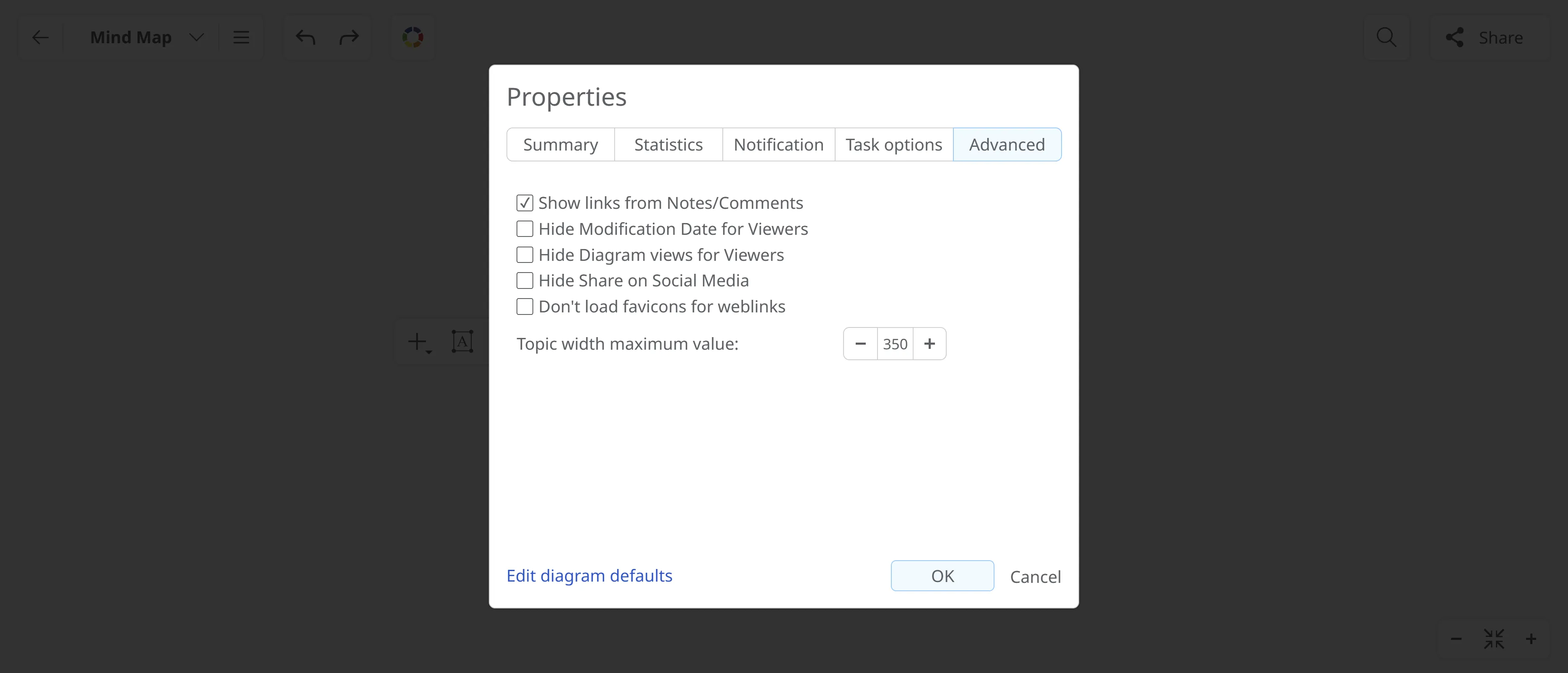Open the color wheel theme icon
The image size is (1568, 673).
click(x=413, y=38)
